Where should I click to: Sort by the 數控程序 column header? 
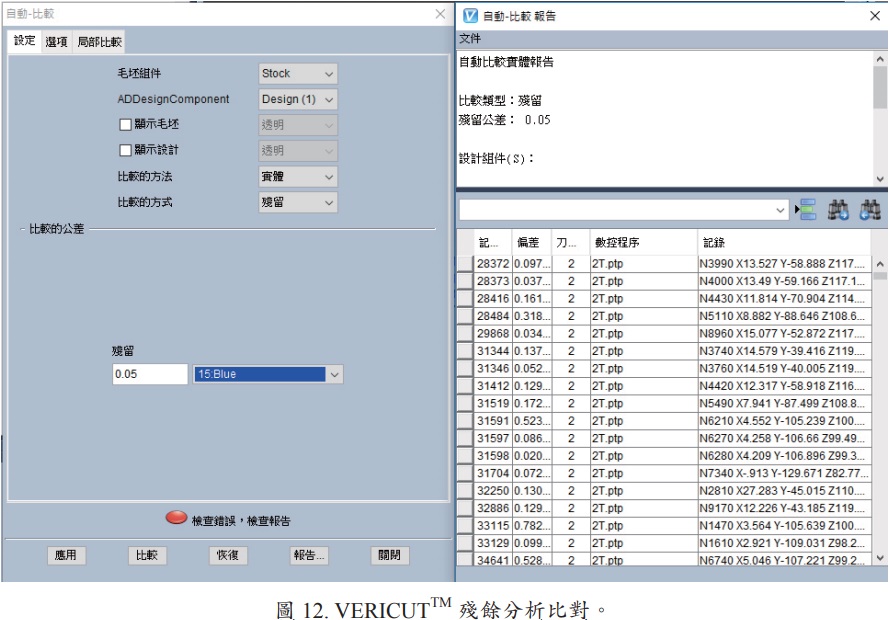(x=644, y=242)
